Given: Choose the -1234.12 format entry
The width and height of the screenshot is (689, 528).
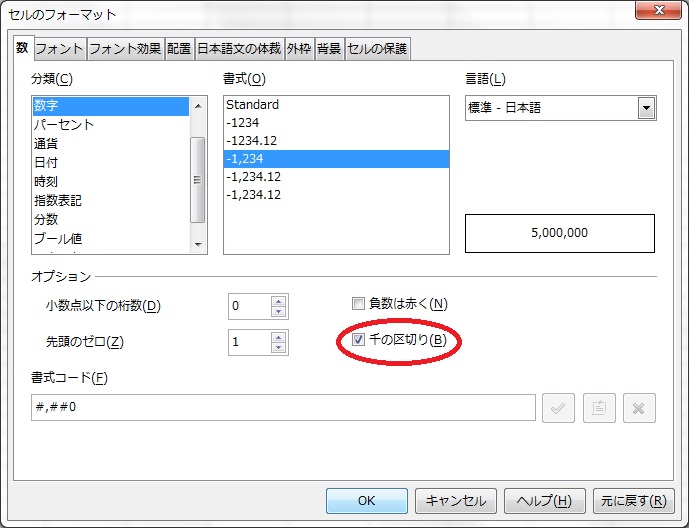Looking at the screenshot, I should 336,141.
